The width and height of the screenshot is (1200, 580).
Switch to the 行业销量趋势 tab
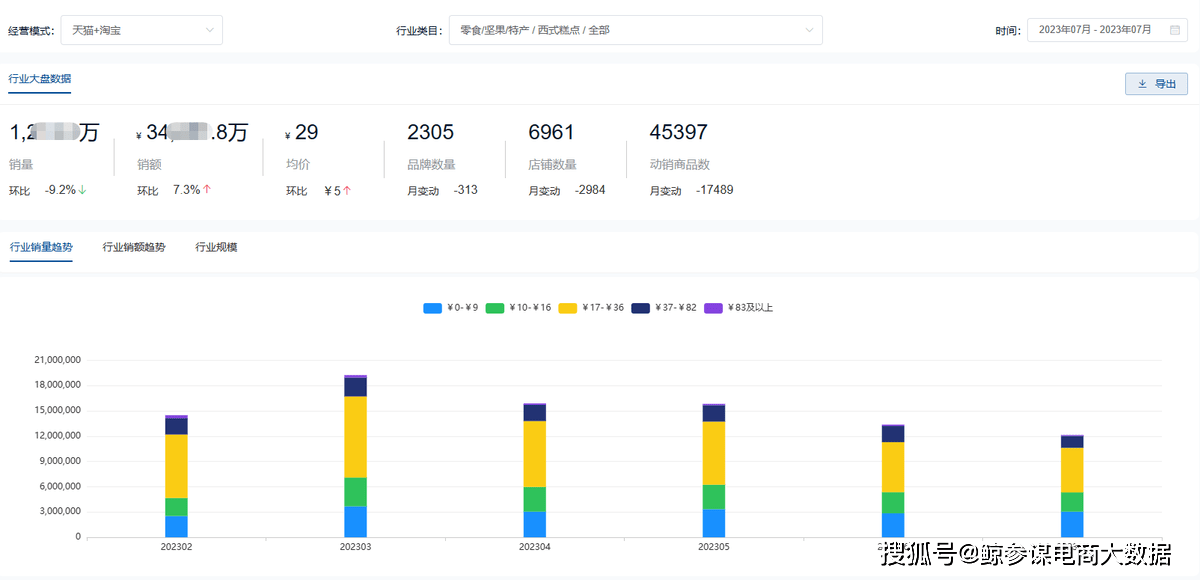click(x=41, y=247)
